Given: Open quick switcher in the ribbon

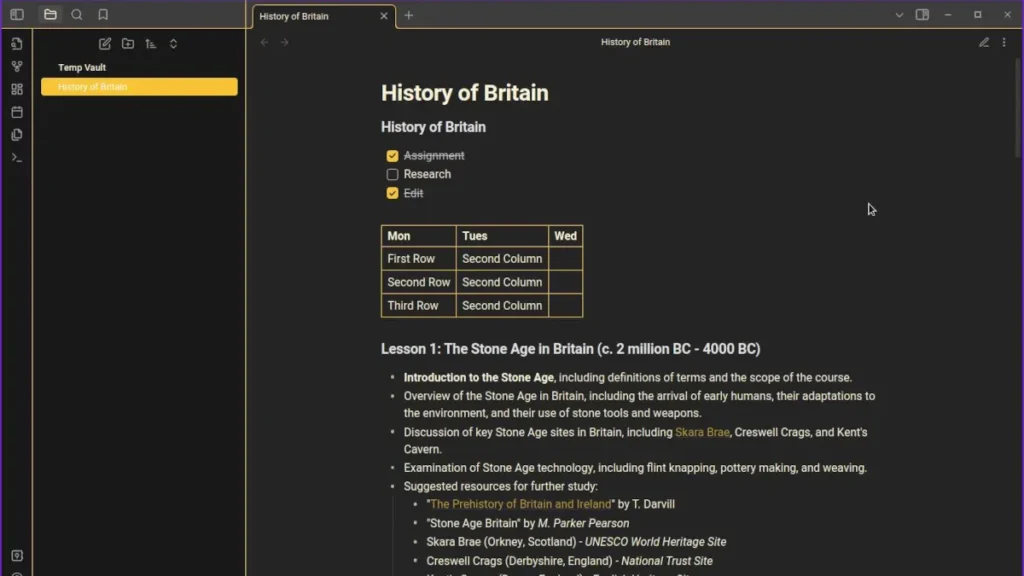Looking at the screenshot, I should click(17, 44).
